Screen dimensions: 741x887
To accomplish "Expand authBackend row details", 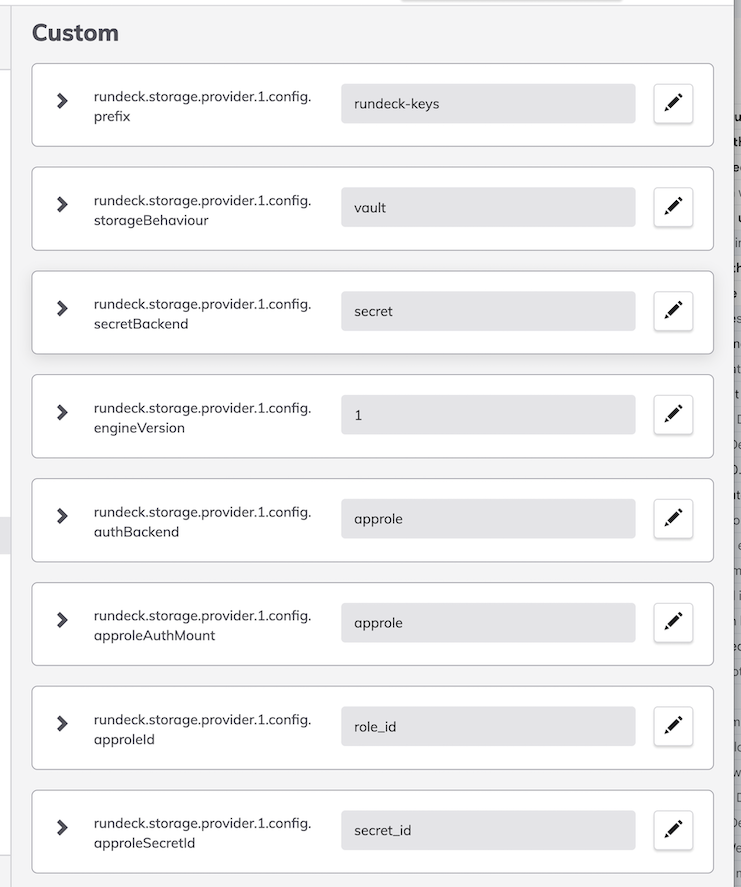I will tap(62, 516).
